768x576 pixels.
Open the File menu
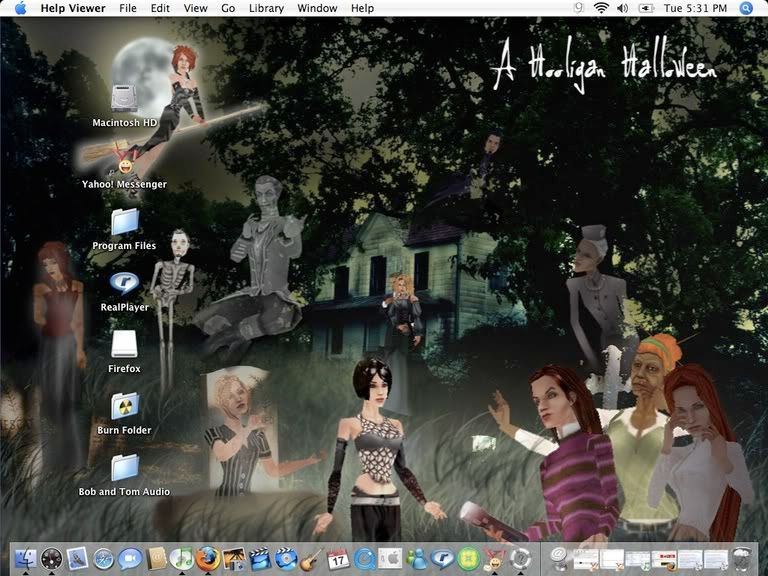pos(128,8)
